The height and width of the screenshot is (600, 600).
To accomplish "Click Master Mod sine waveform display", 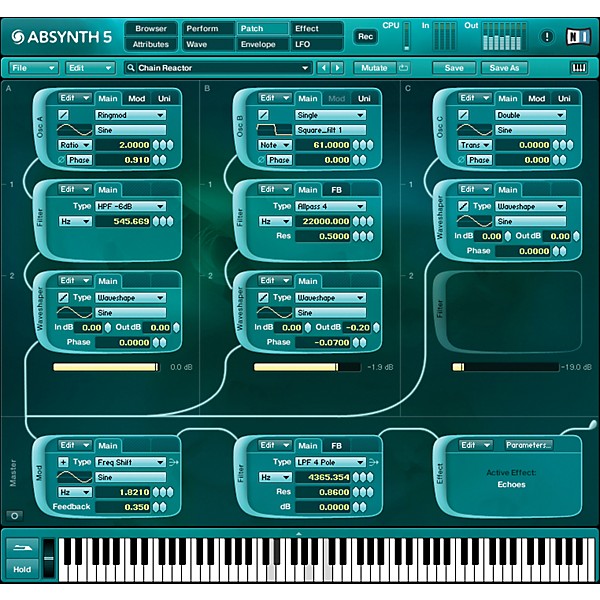I will click(x=75, y=477).
